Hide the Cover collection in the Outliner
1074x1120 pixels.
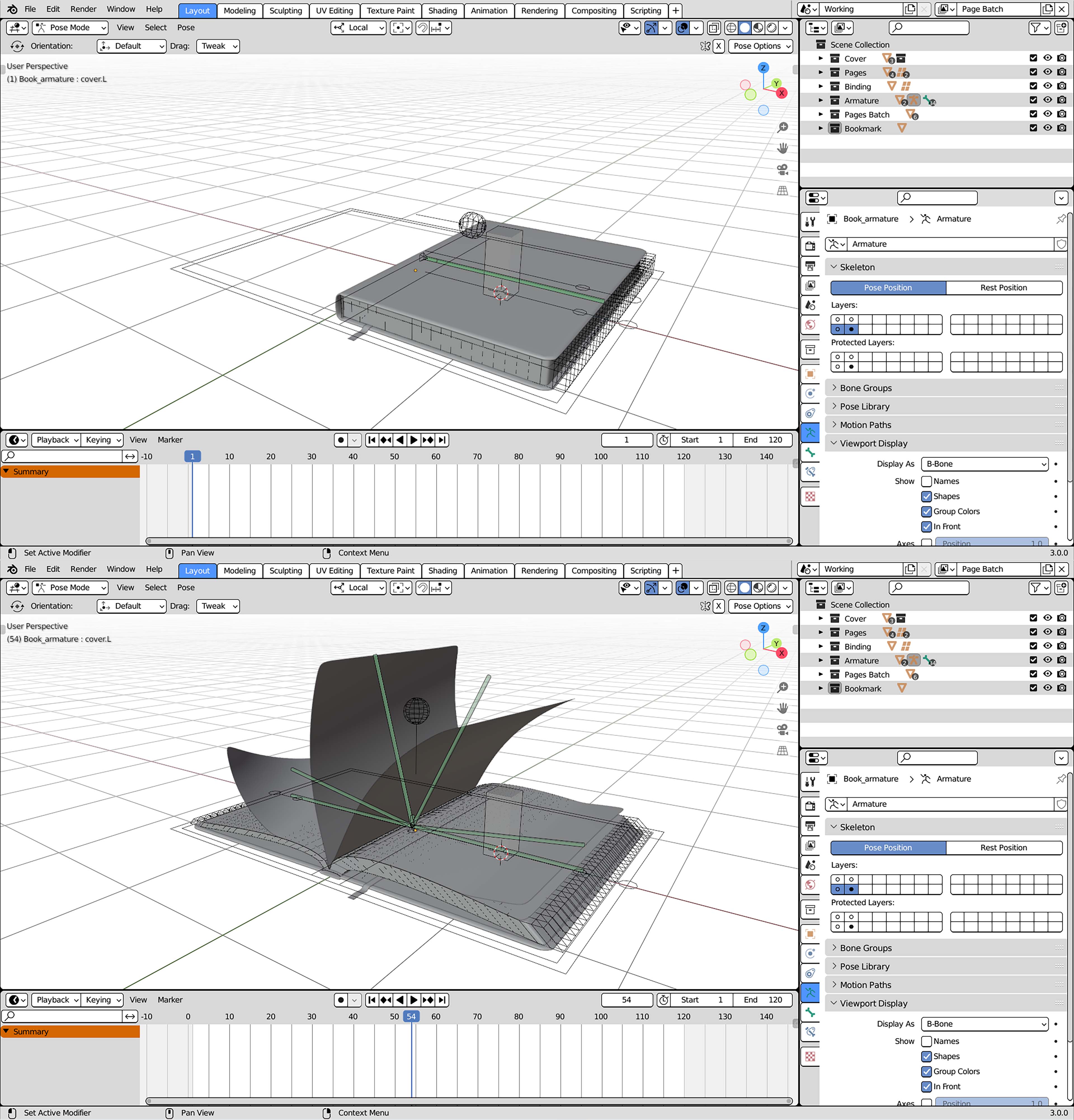coord(1047,58)
